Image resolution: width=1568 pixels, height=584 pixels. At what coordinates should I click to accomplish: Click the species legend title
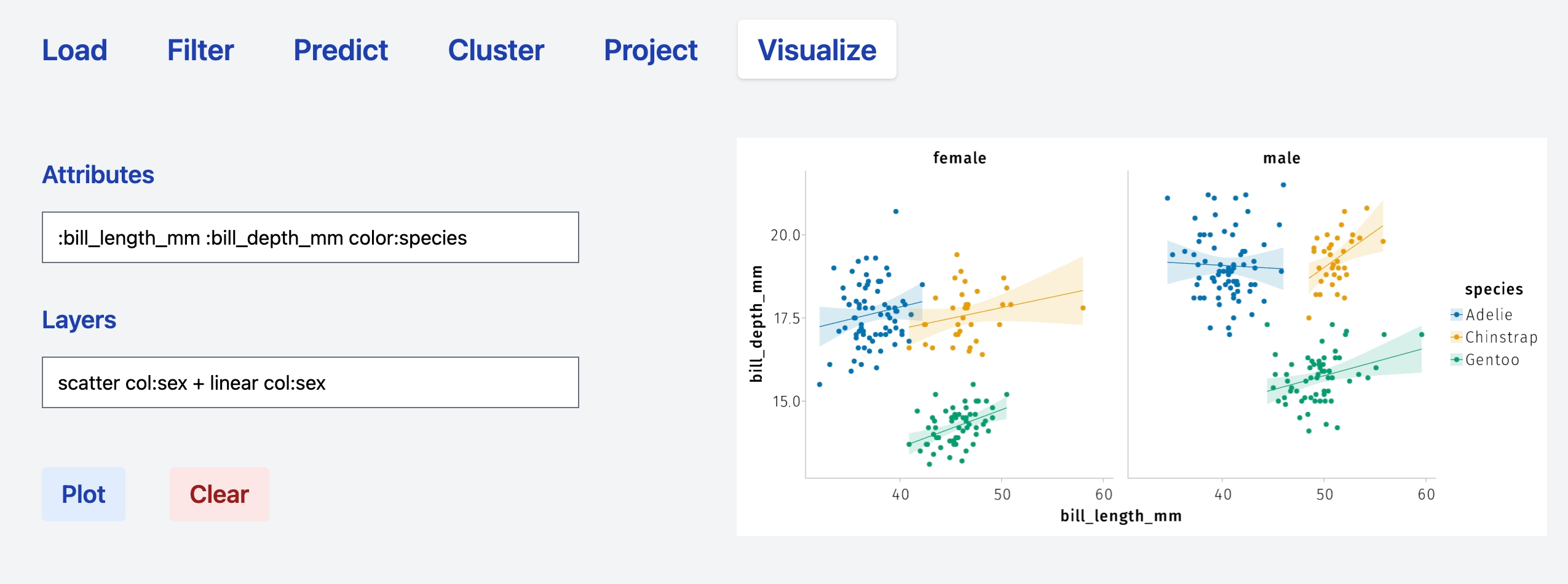coord(1494,289)
